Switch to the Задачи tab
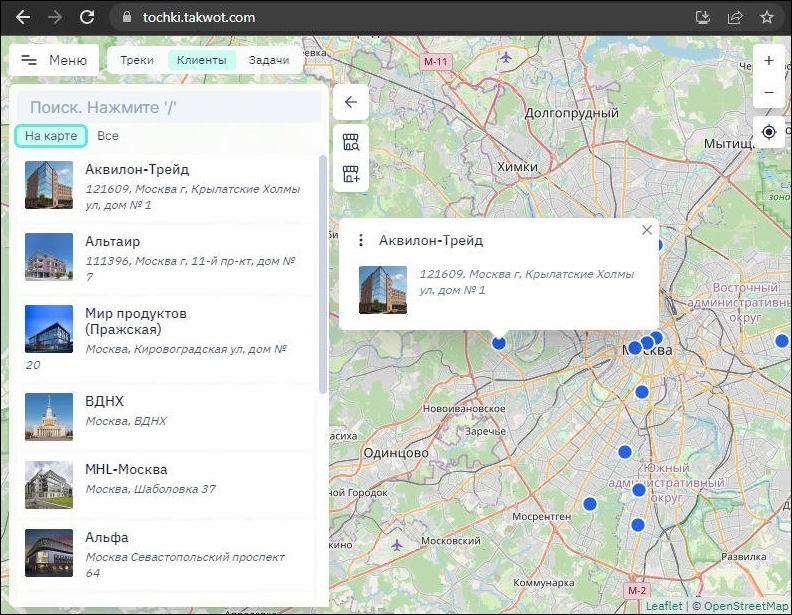This screenshot has height=615, width=792. click(x=269, y=60)
